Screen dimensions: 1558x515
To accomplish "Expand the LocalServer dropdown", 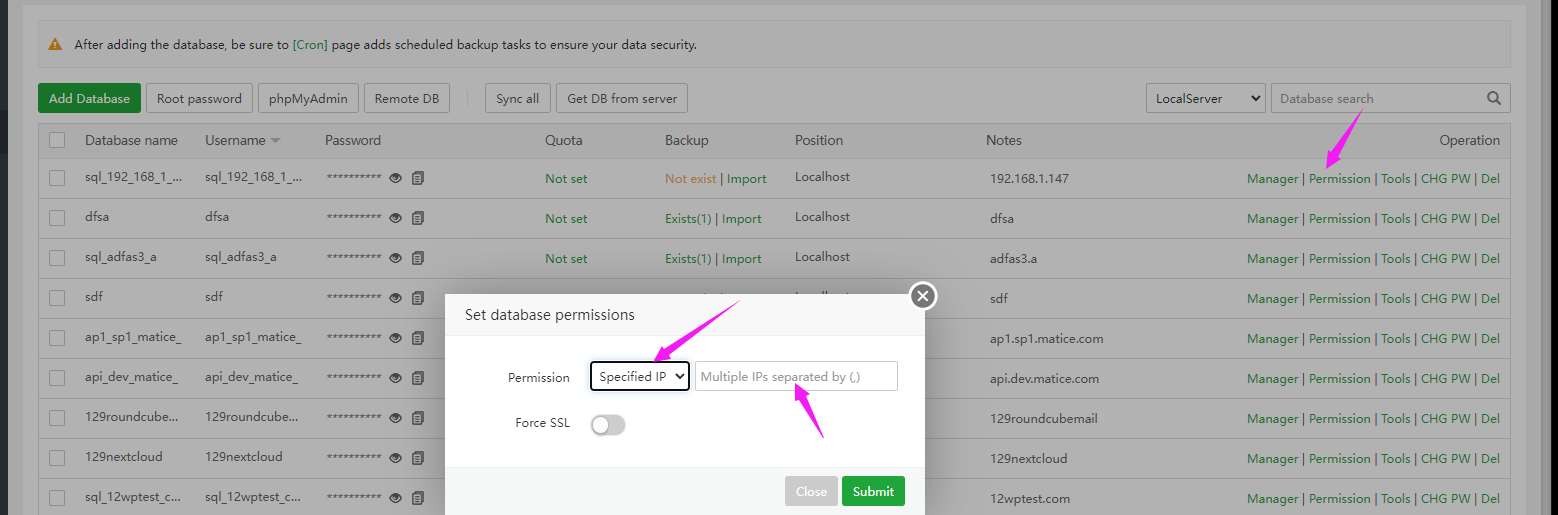I will pyautogui.click(x=1205, y=98).
